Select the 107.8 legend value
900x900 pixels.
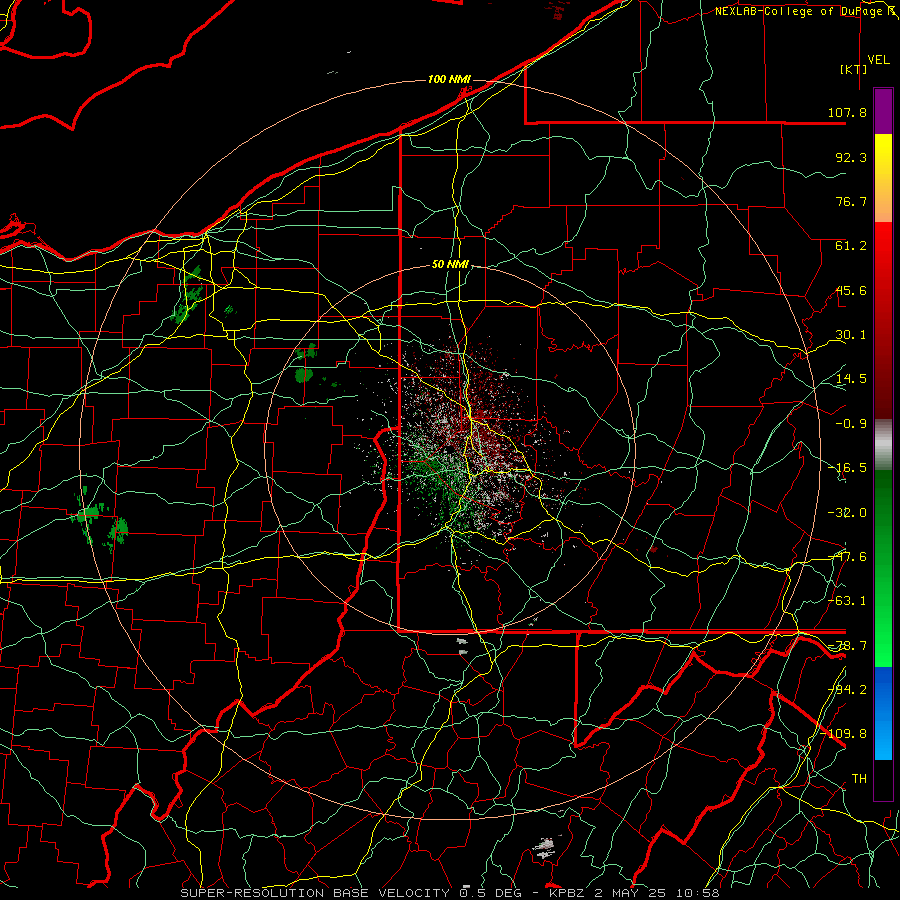click(x=847, y=112)
